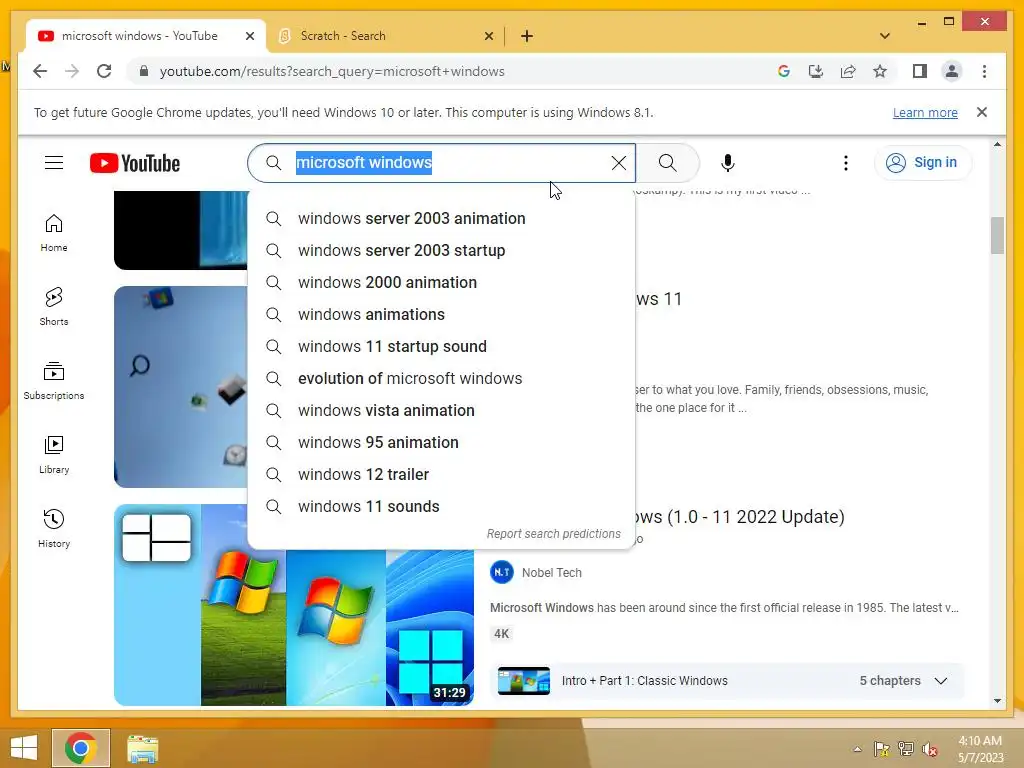
Task: Go to the YouTube logo home
Action: click(x=135, y=163)
